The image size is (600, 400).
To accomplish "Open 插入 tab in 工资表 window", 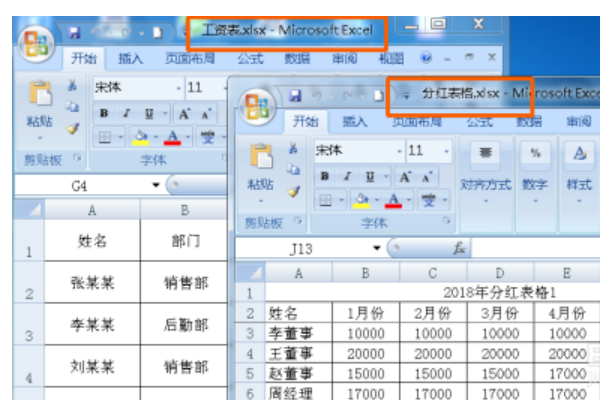I will 130,59.
